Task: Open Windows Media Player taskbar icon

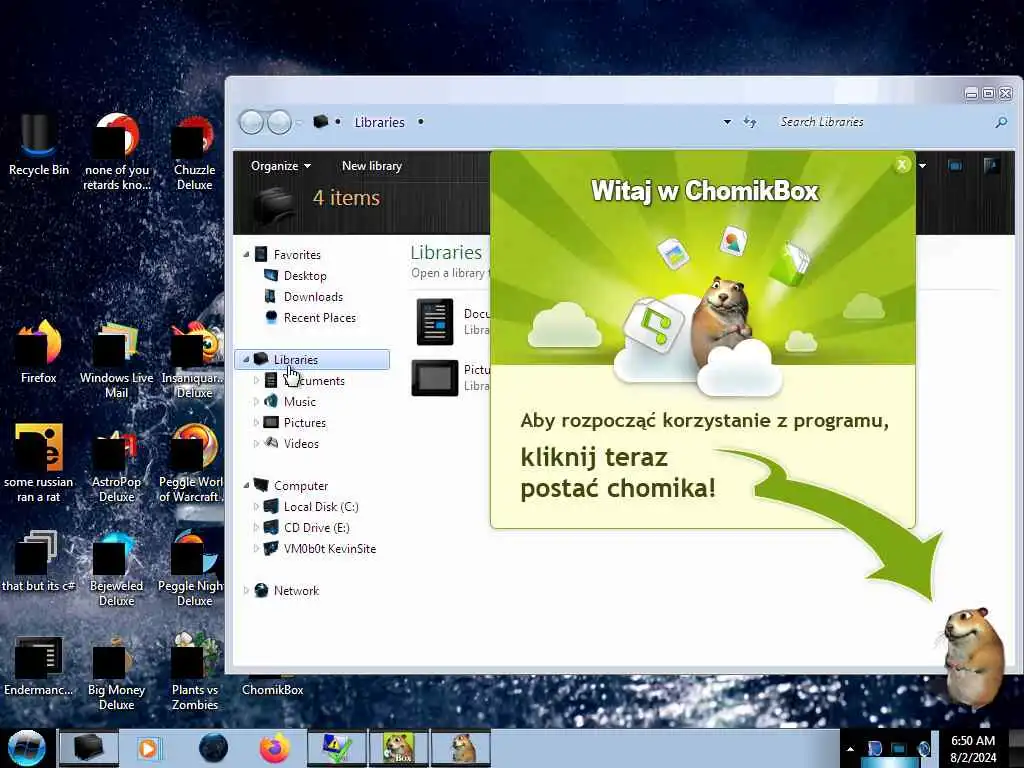Action: (148, 748)
